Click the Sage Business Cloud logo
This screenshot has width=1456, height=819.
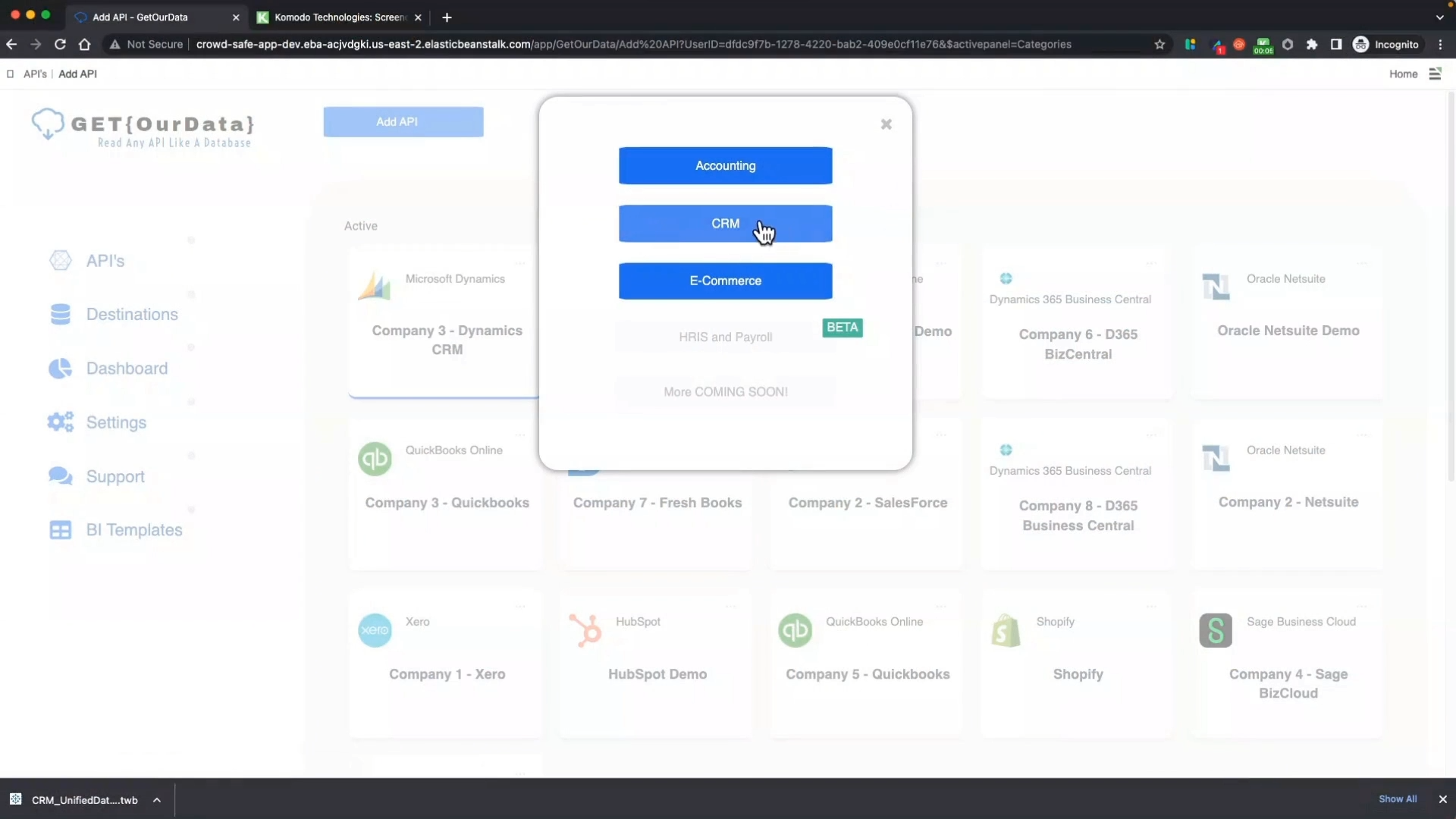(x=1216, y=630)
